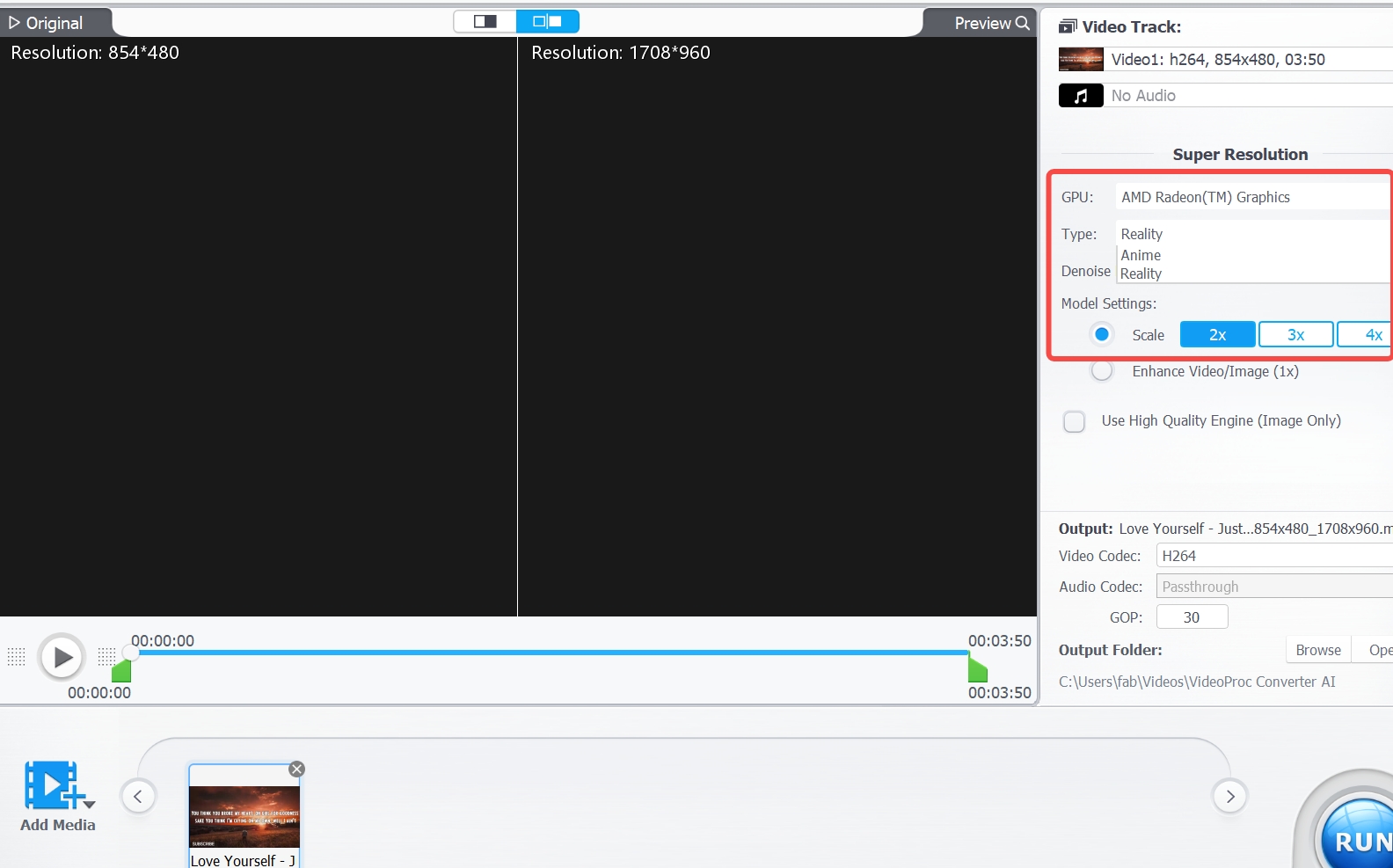Click the output file name text
This screenshot has height=868, width=1393.
click(x=1256, y=529)
